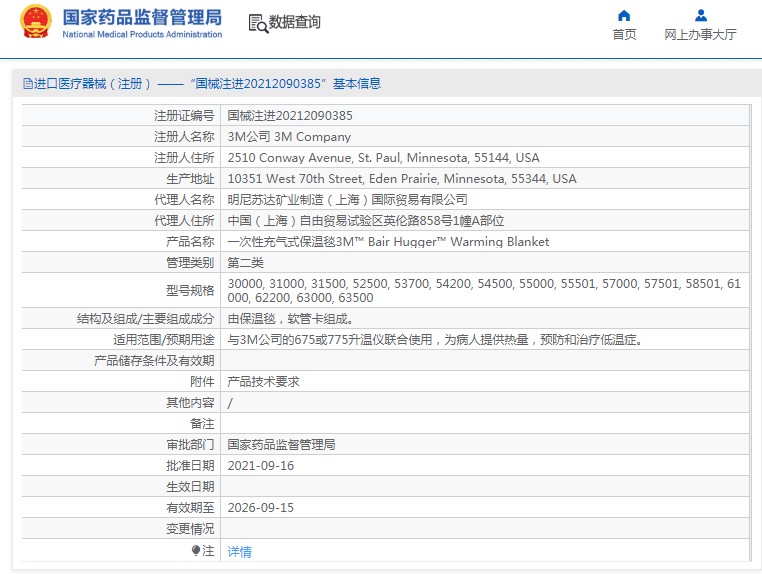The height and width of the screenshot is (574, 762).
Task: Click the document icon before 进口医疗器械
Action: pos(27,84)
